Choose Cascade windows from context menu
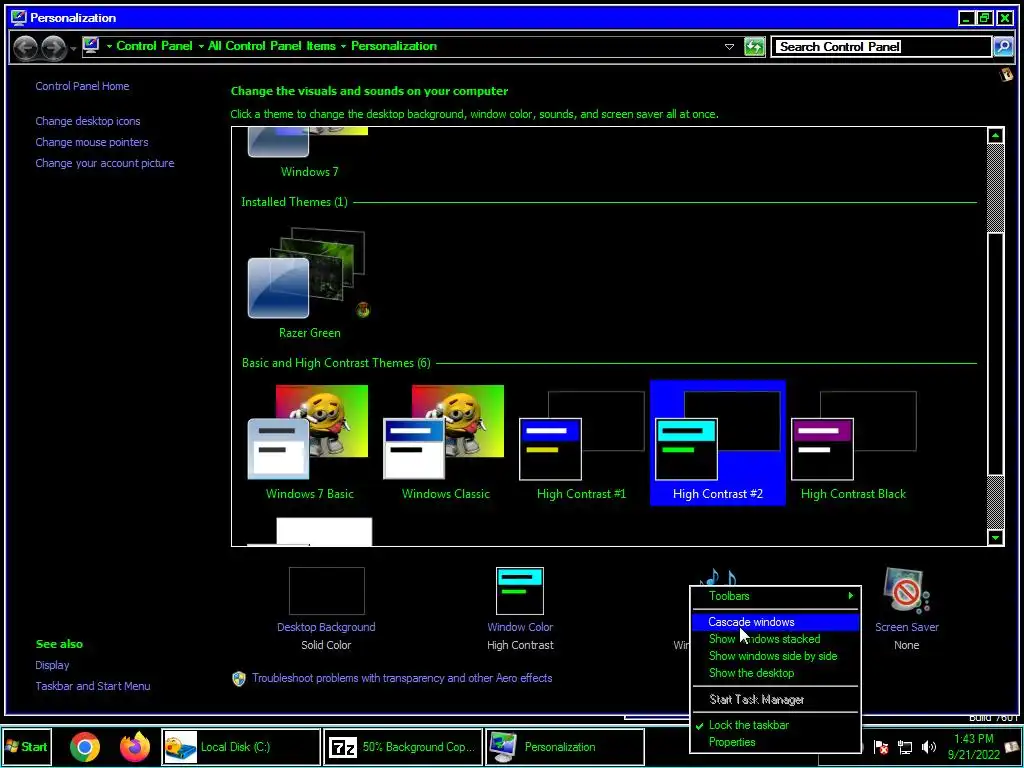Image resolution: width=1024 pixels, height=768 pixels. point(775,622)
